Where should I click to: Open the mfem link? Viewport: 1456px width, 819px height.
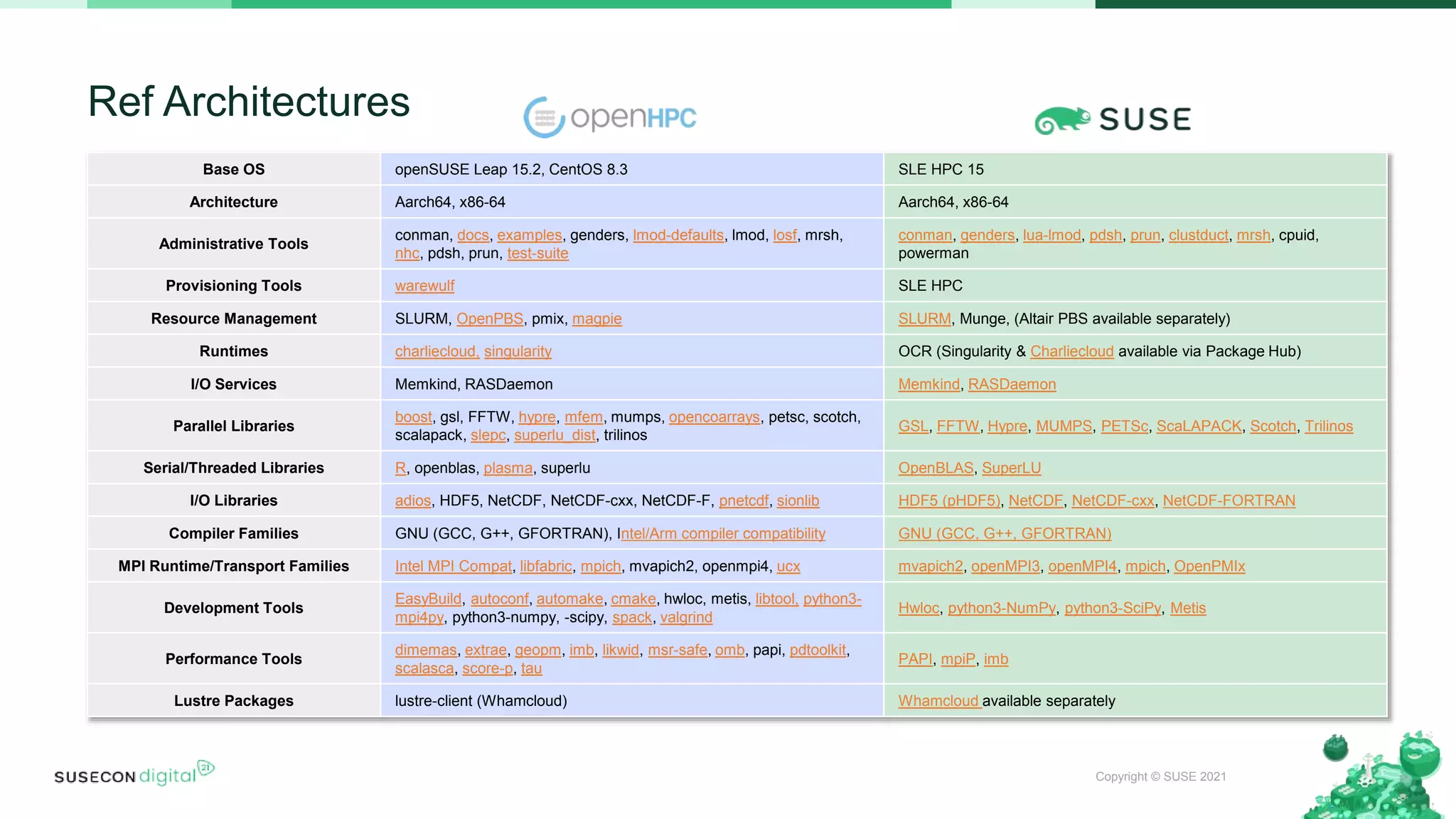coord(584,417)
